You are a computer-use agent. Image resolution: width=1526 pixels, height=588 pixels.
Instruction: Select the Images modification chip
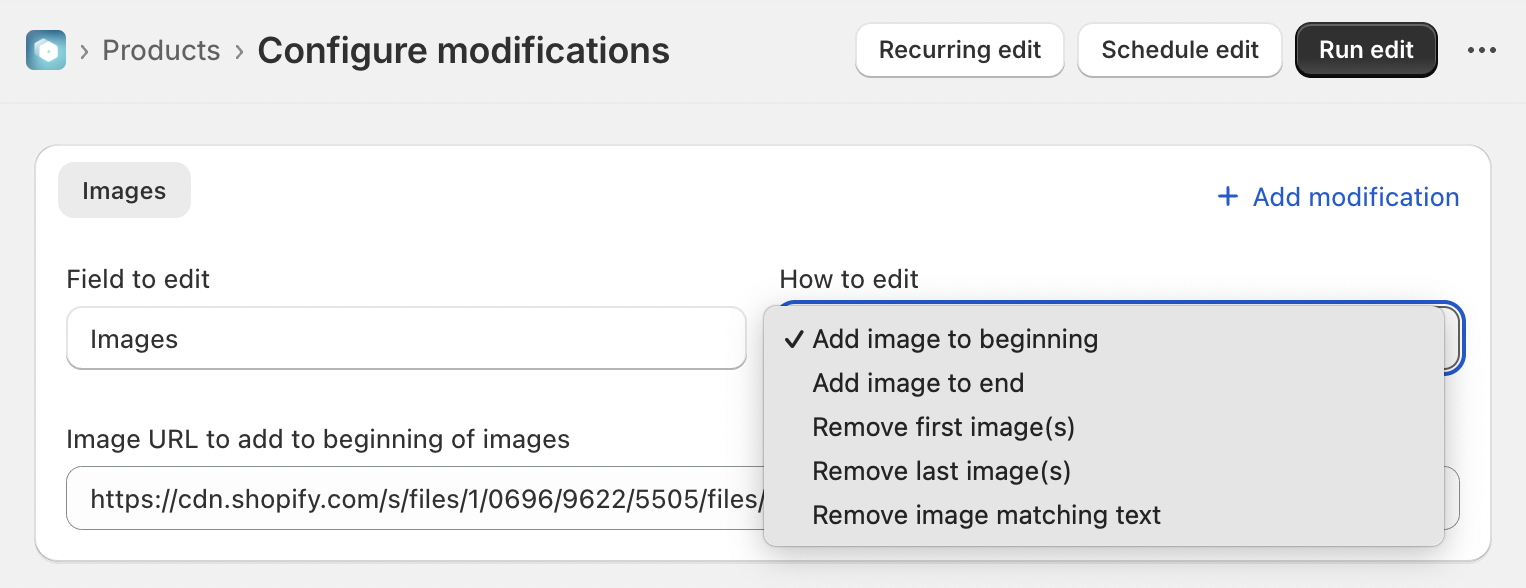(124, 190)
